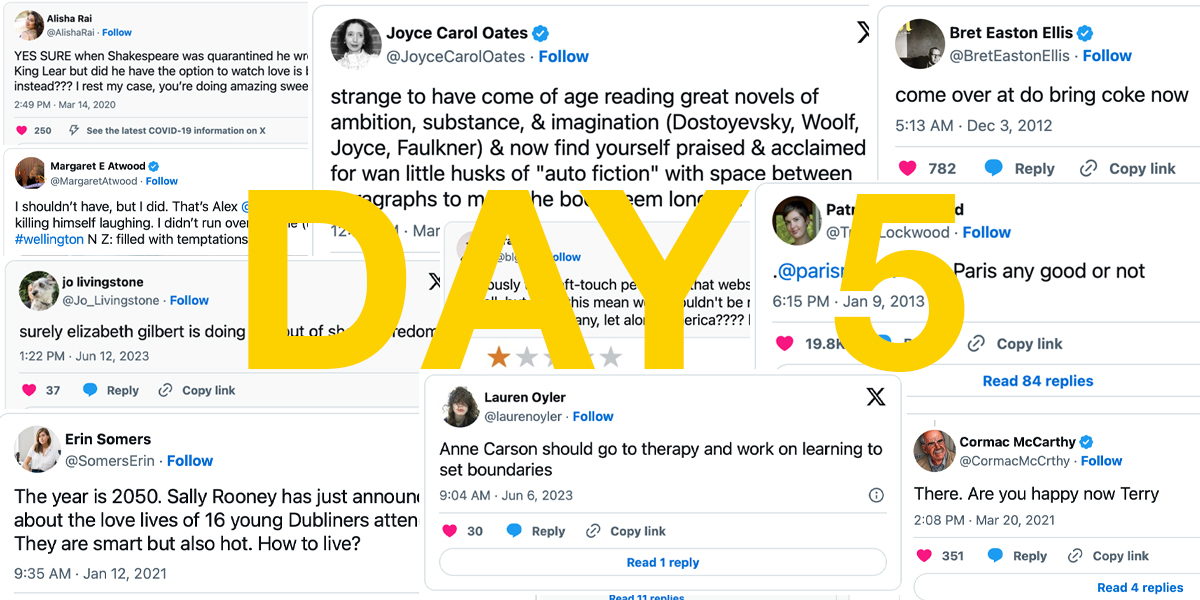Follow Bret Easton Ellis

point(1107,55)
